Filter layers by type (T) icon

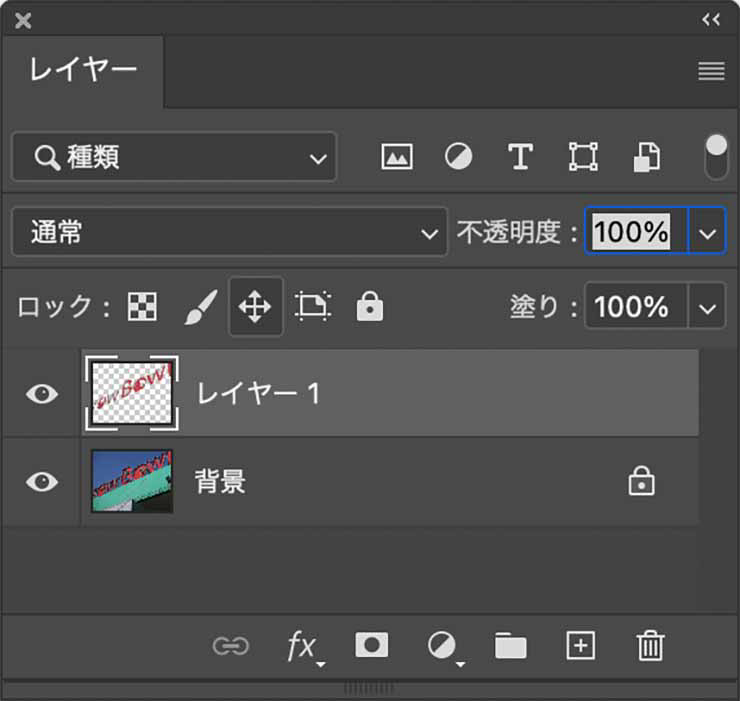point(520,157)
